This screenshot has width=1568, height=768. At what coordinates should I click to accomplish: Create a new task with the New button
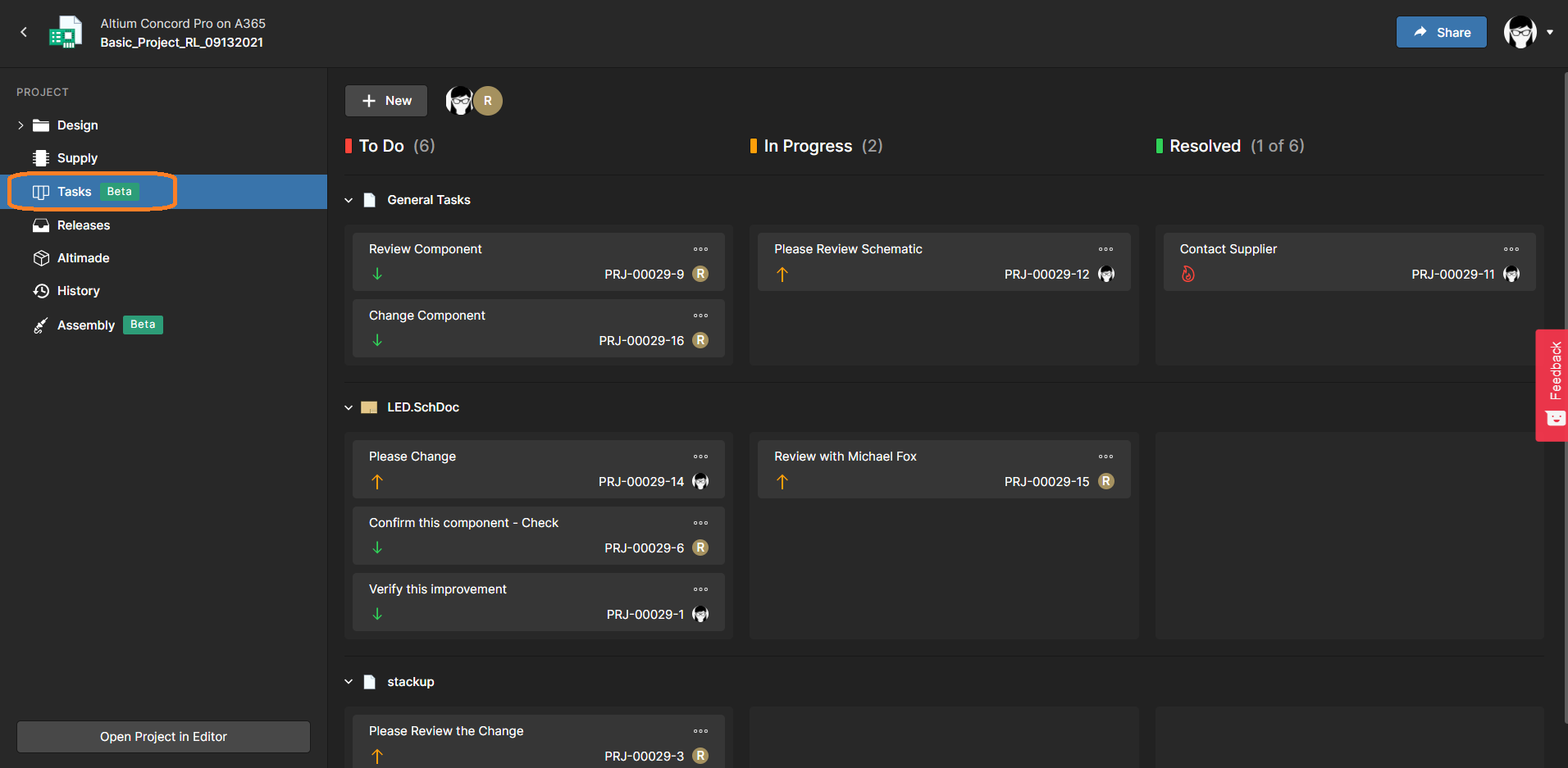[386, 101]
